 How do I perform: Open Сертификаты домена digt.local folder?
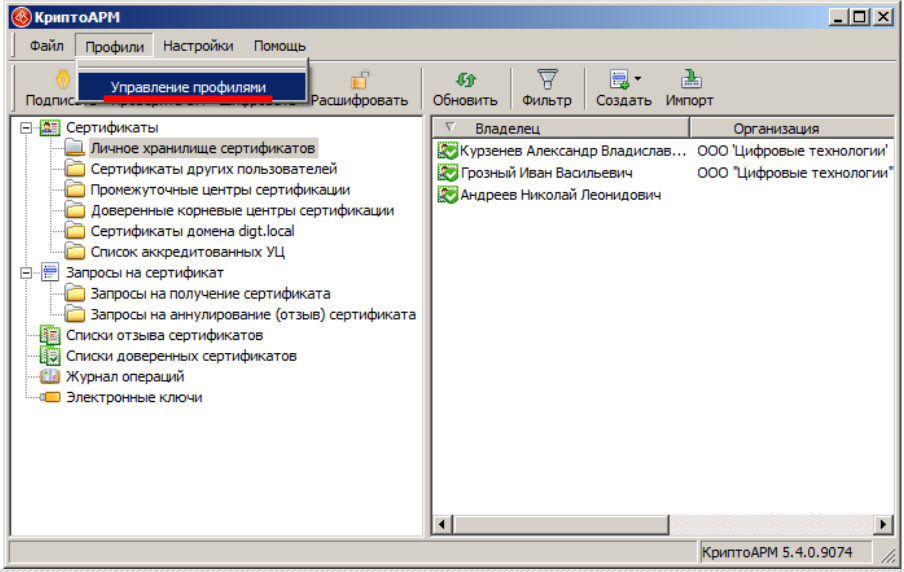192,231
